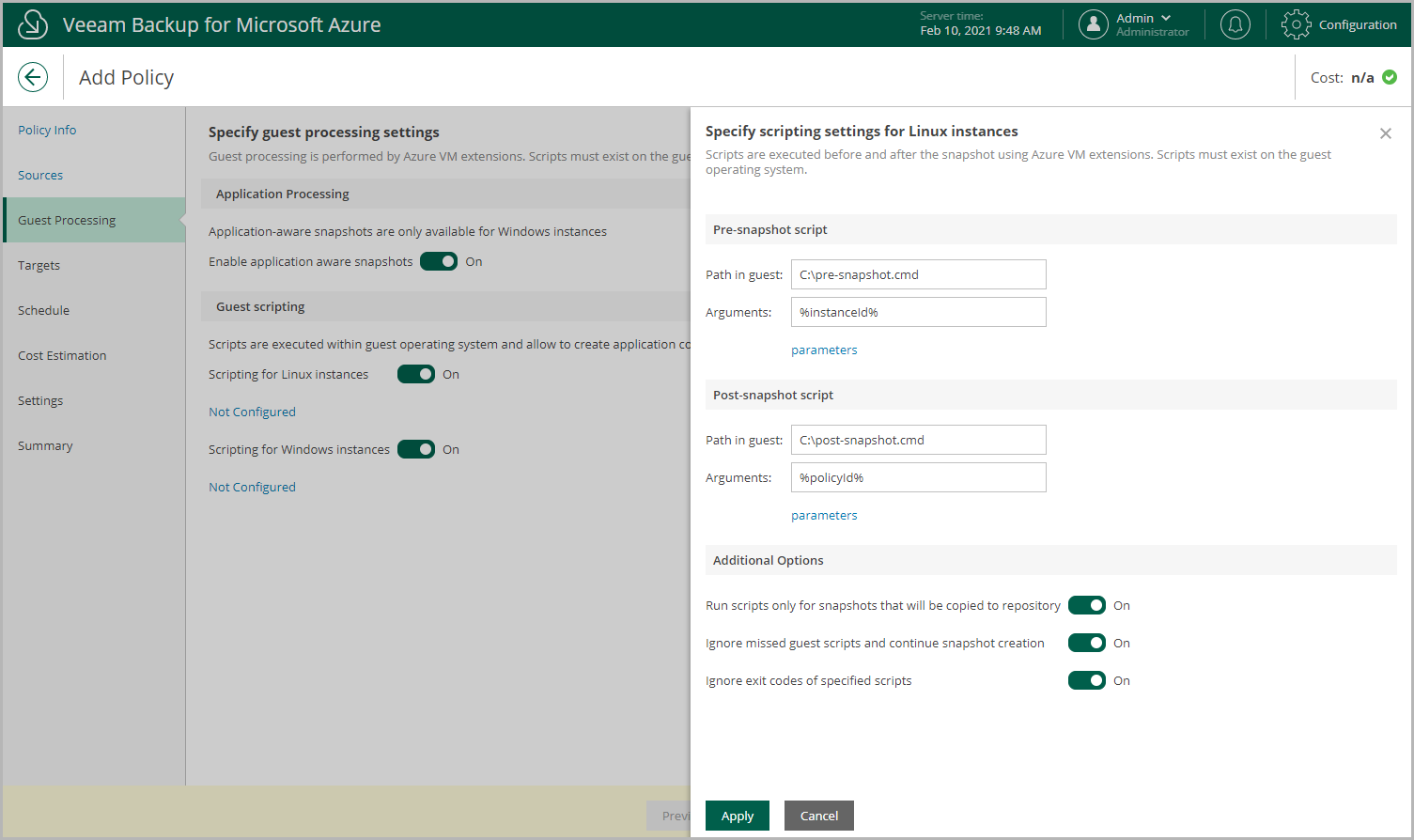This screenshot has height=840, width=1414.
Task: Click the green cost status check icon
Action: [1390, 77]
